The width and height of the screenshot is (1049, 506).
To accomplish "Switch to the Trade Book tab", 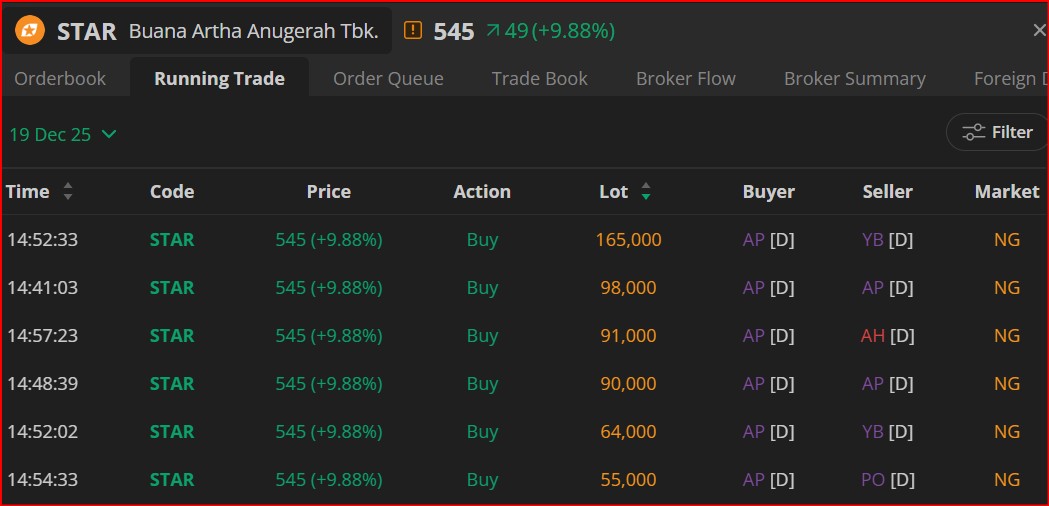I will tap(539, 79).
